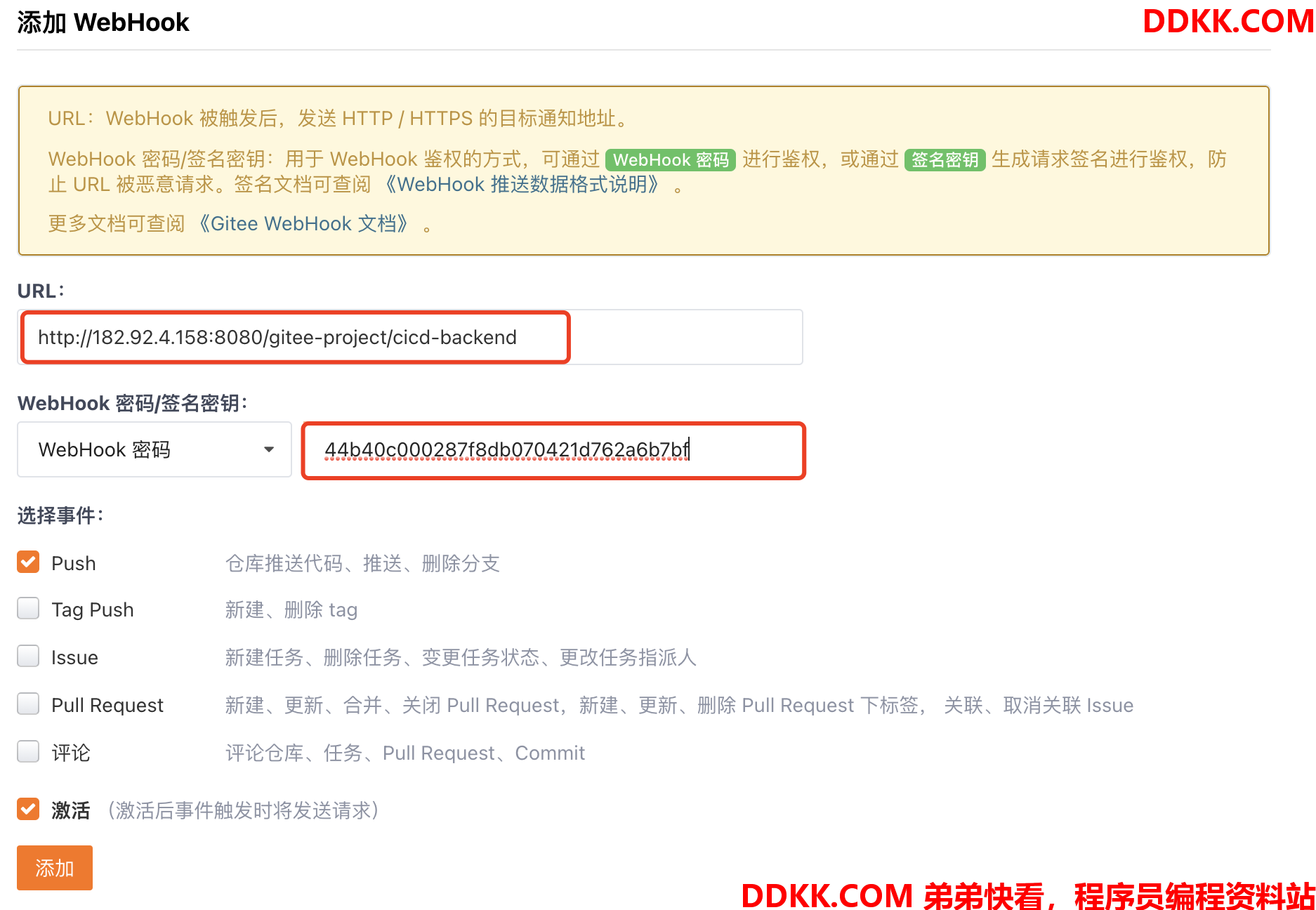Enable the Pull Request event checkbox
The width and height of the screenshot is (1316, 910).
pyautogui.click(x=28, y=704)
